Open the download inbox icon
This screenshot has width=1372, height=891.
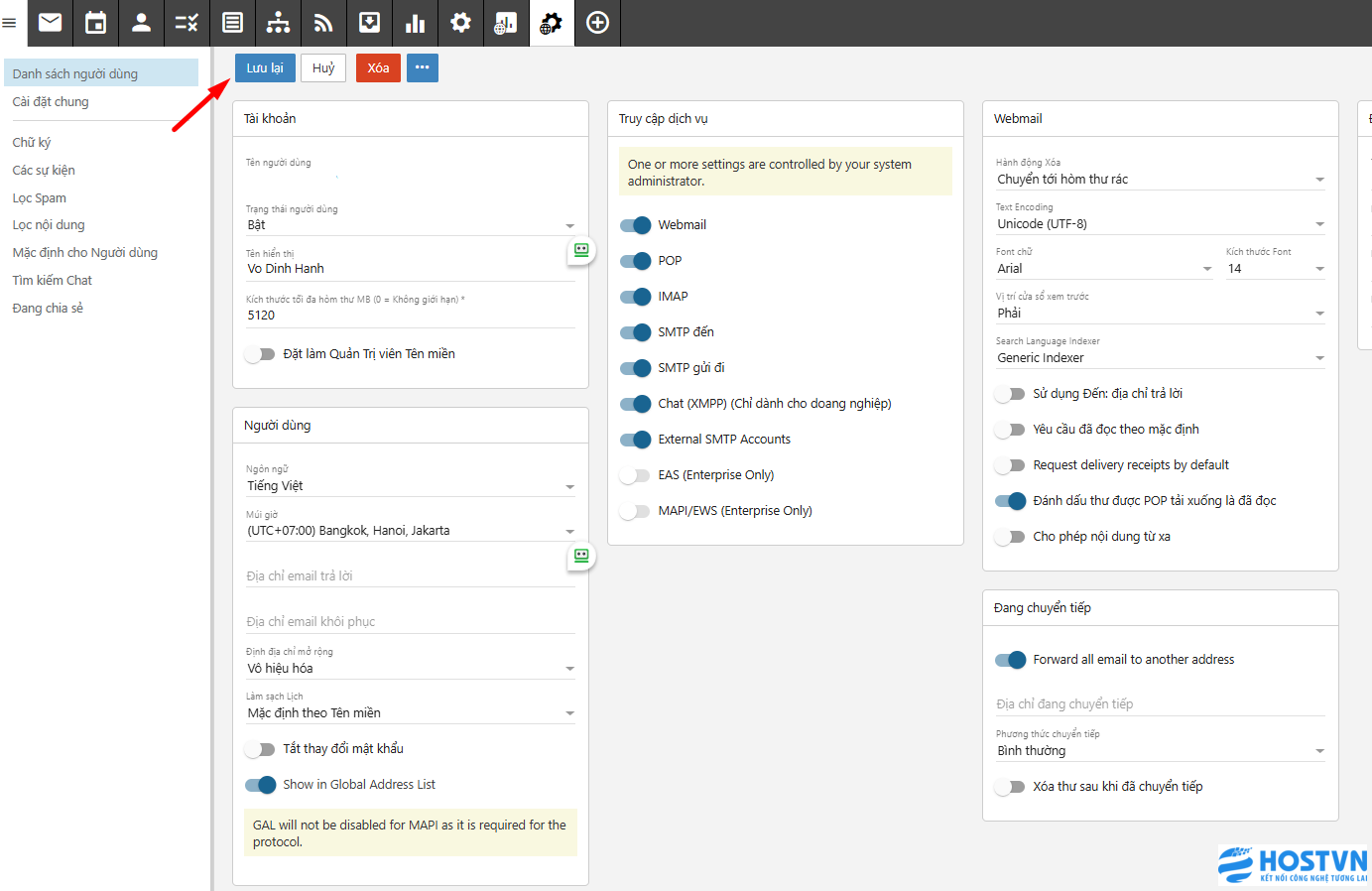[370, 23]
